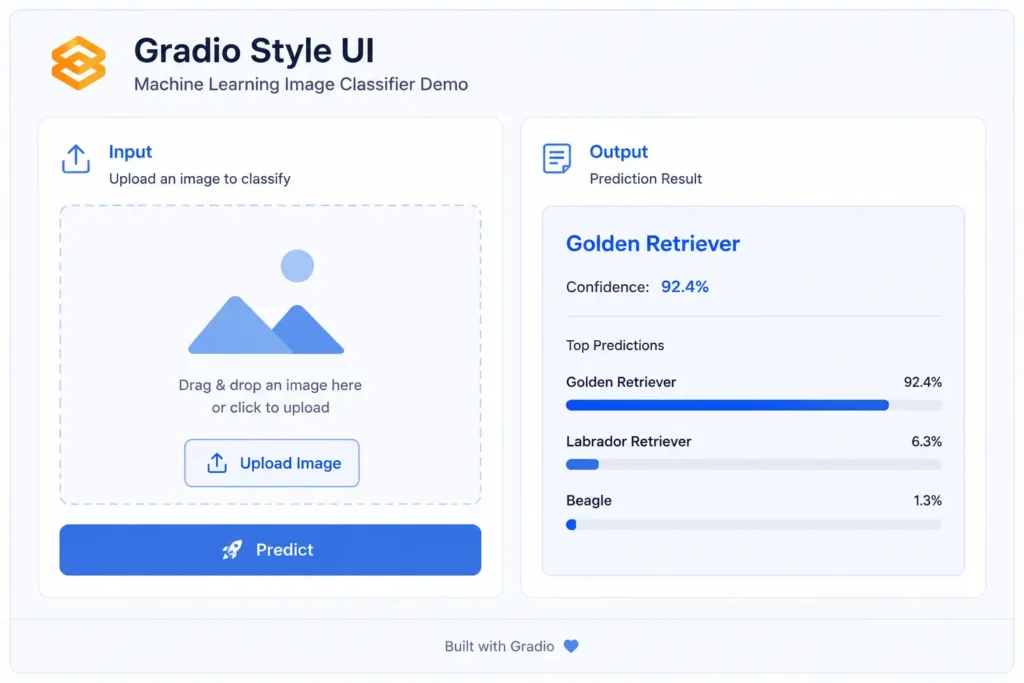This screenshot has height=683, width=1024.
Task: Click the 'Drag & drop an image here' text
Action: point(270,385)
